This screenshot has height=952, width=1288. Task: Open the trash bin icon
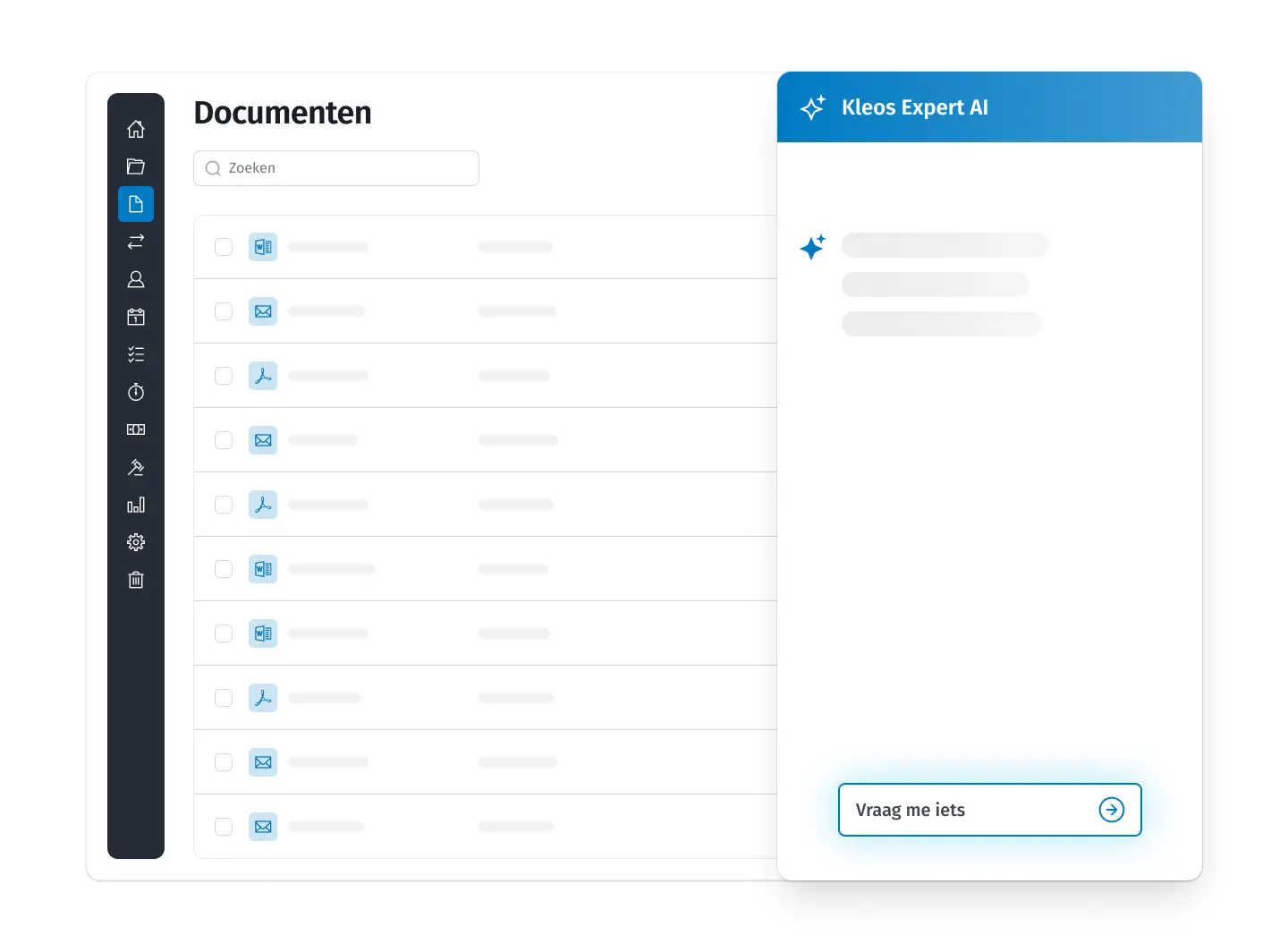point(136,580)
